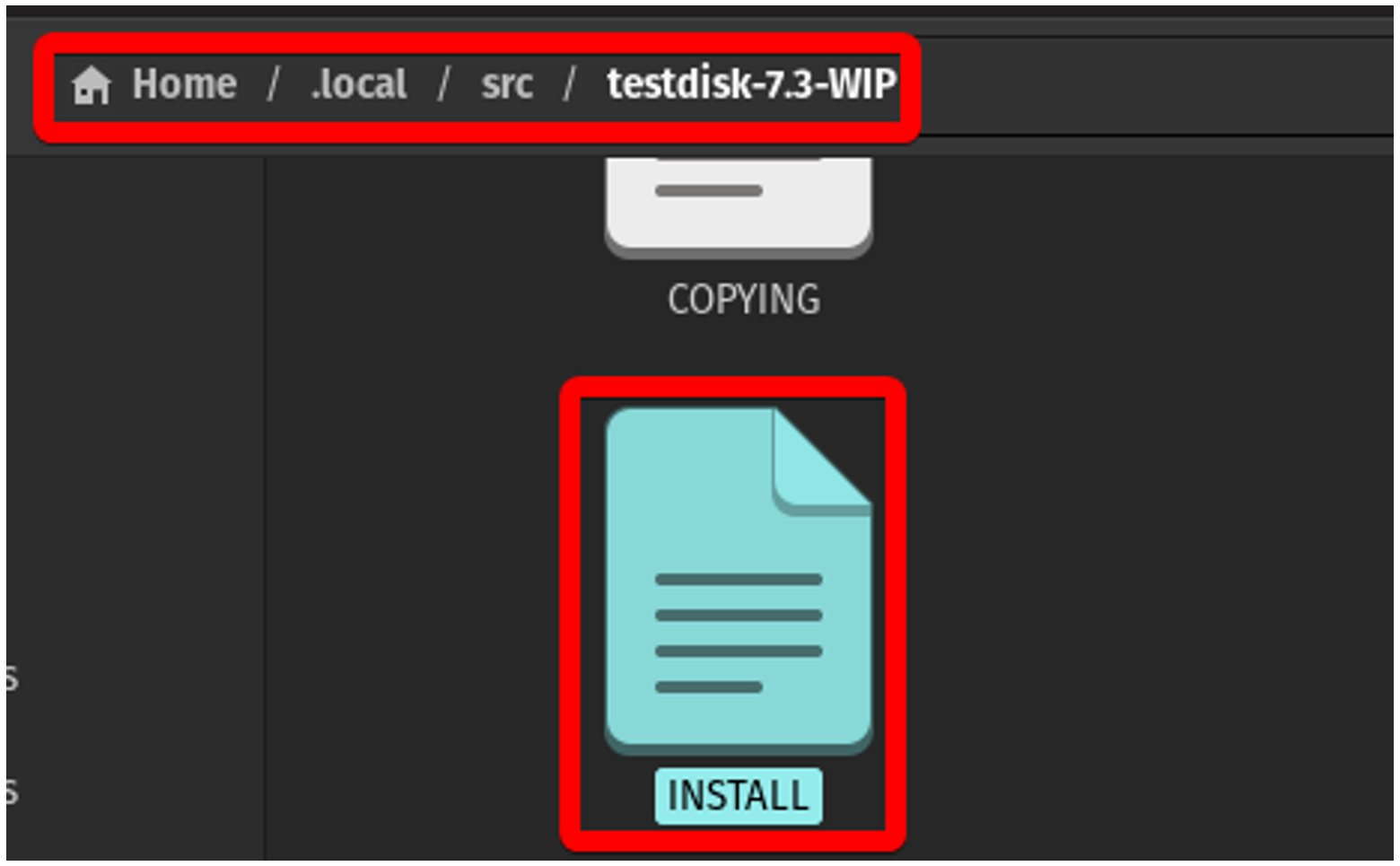The image size is (1400, 866).
Task: Click the gray line on the COPYING icon
Action: tap(709, 190)
